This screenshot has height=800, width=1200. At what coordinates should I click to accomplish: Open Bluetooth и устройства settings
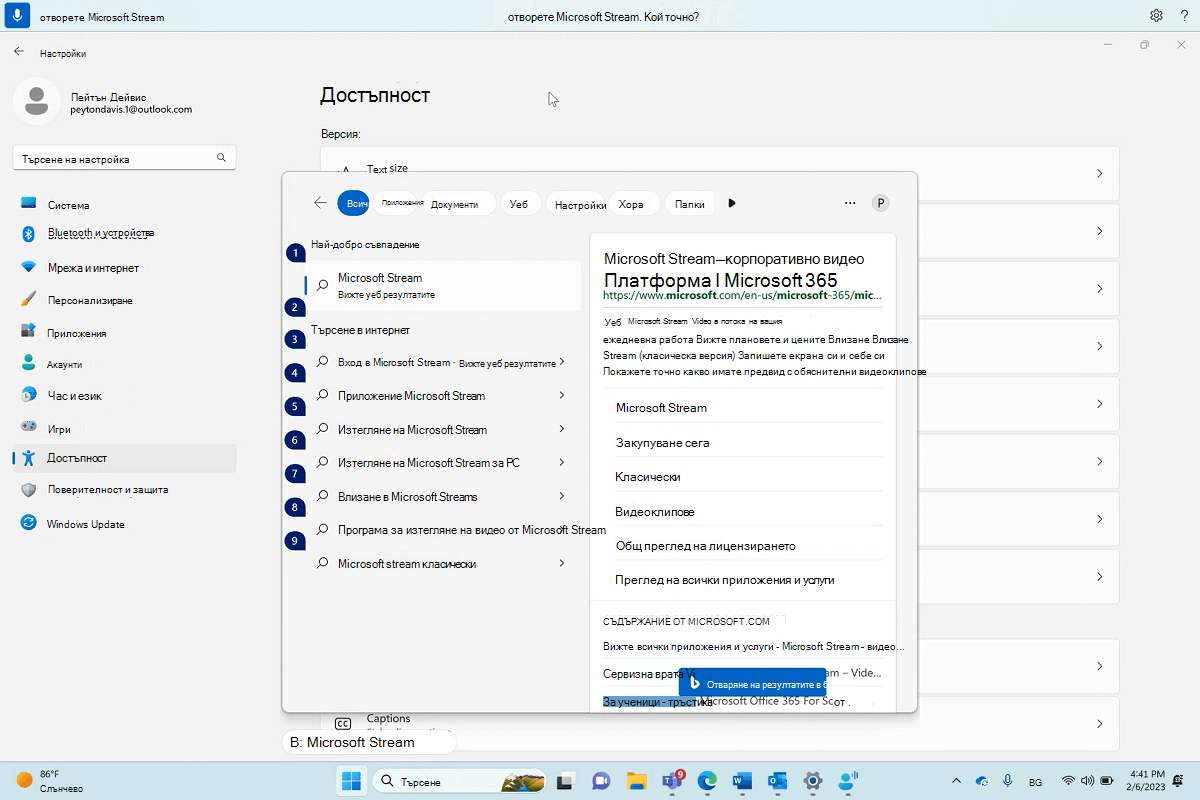pos(124,233)
